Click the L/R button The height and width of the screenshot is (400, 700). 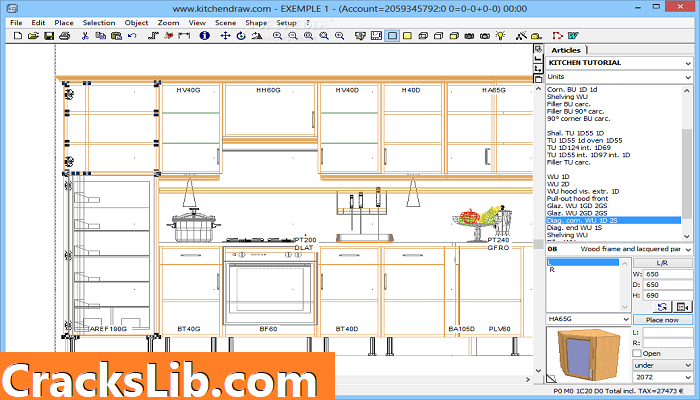662,263
